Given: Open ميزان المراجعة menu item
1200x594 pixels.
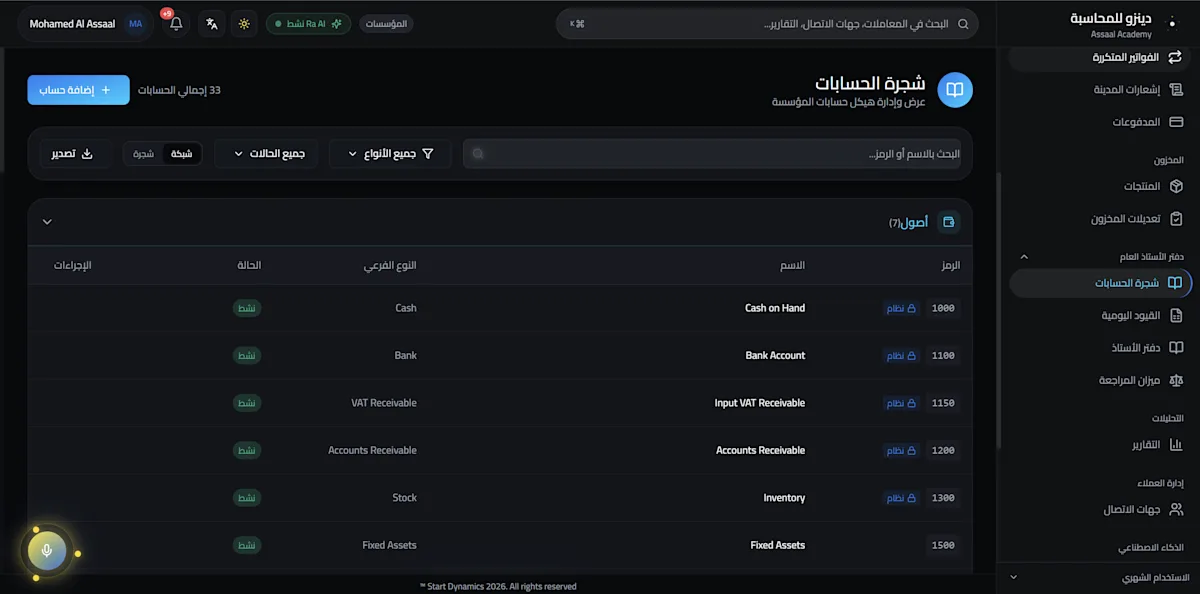Looking at the screenshot, I should (x=1100, y=380).
